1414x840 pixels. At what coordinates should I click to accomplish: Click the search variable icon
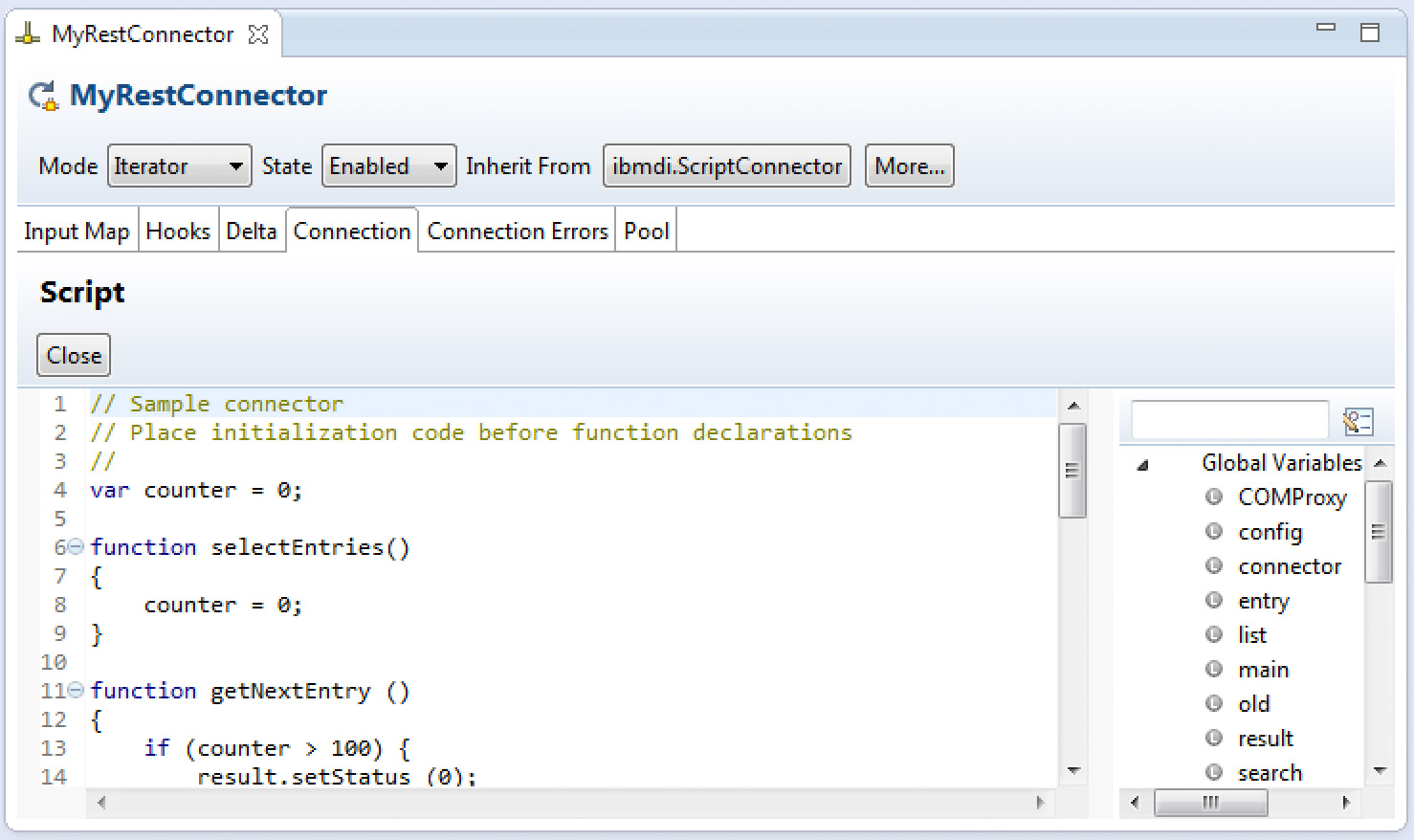(1214, 772)
